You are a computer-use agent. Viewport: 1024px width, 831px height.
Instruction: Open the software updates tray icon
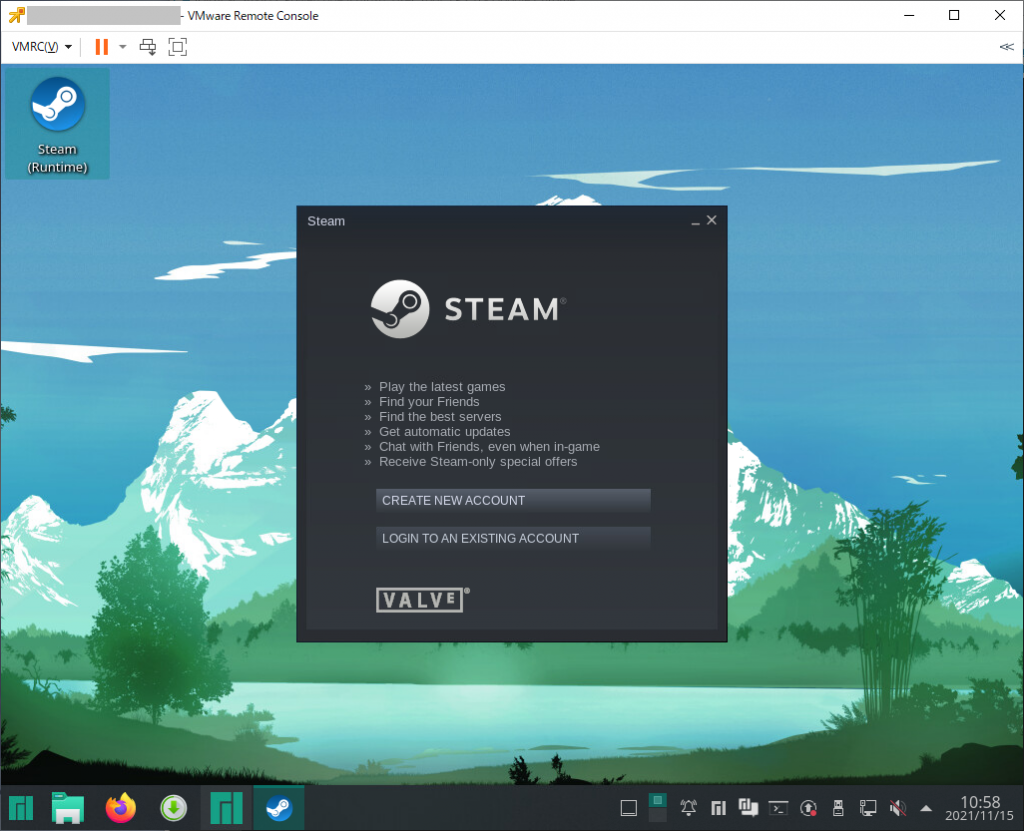click(x=808, y=809)
